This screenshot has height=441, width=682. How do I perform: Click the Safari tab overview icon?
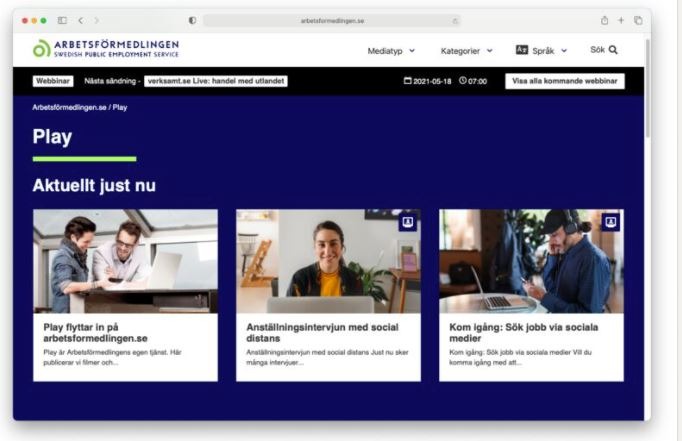pos(637,20)
